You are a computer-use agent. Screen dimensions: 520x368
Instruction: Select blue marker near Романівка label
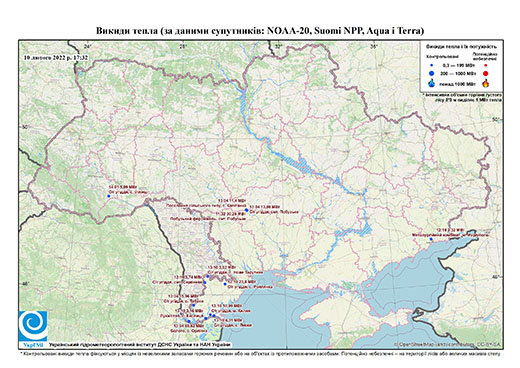(225, 284)
